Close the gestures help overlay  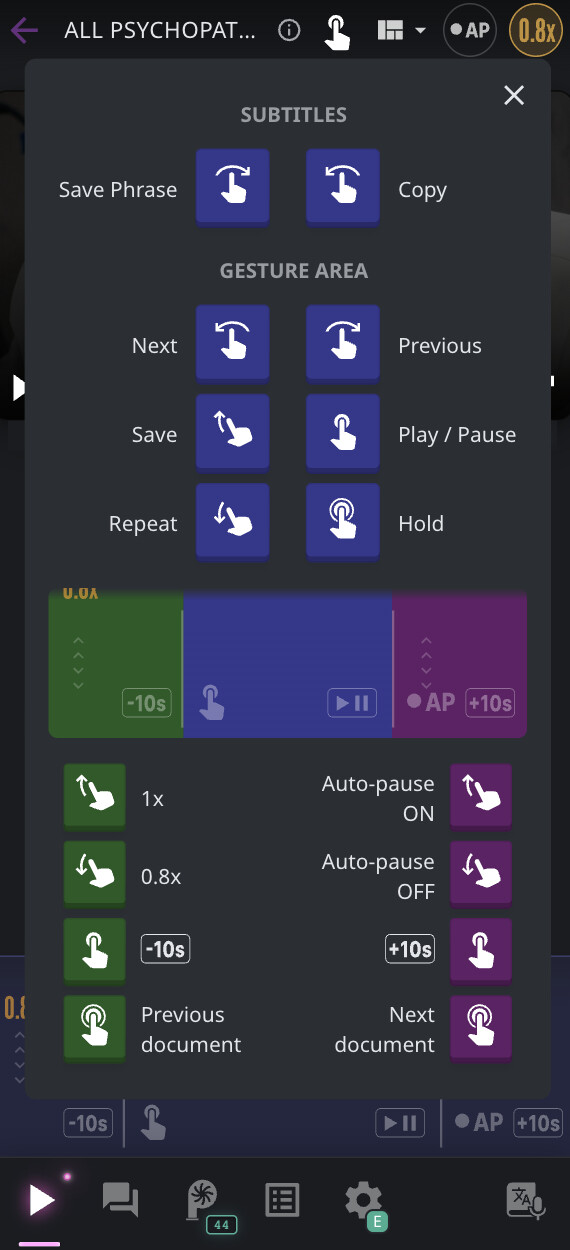514,95
